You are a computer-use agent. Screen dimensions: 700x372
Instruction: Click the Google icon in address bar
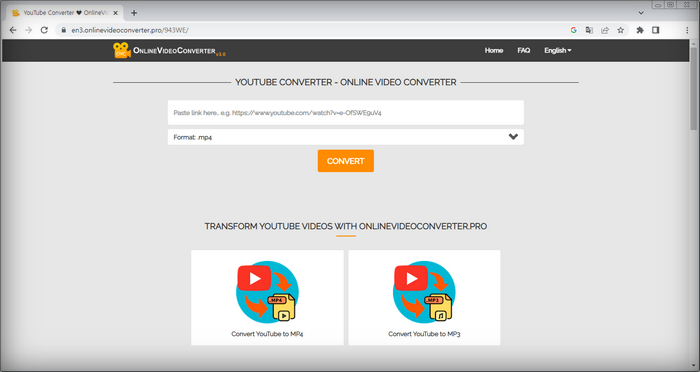point(574,30)
